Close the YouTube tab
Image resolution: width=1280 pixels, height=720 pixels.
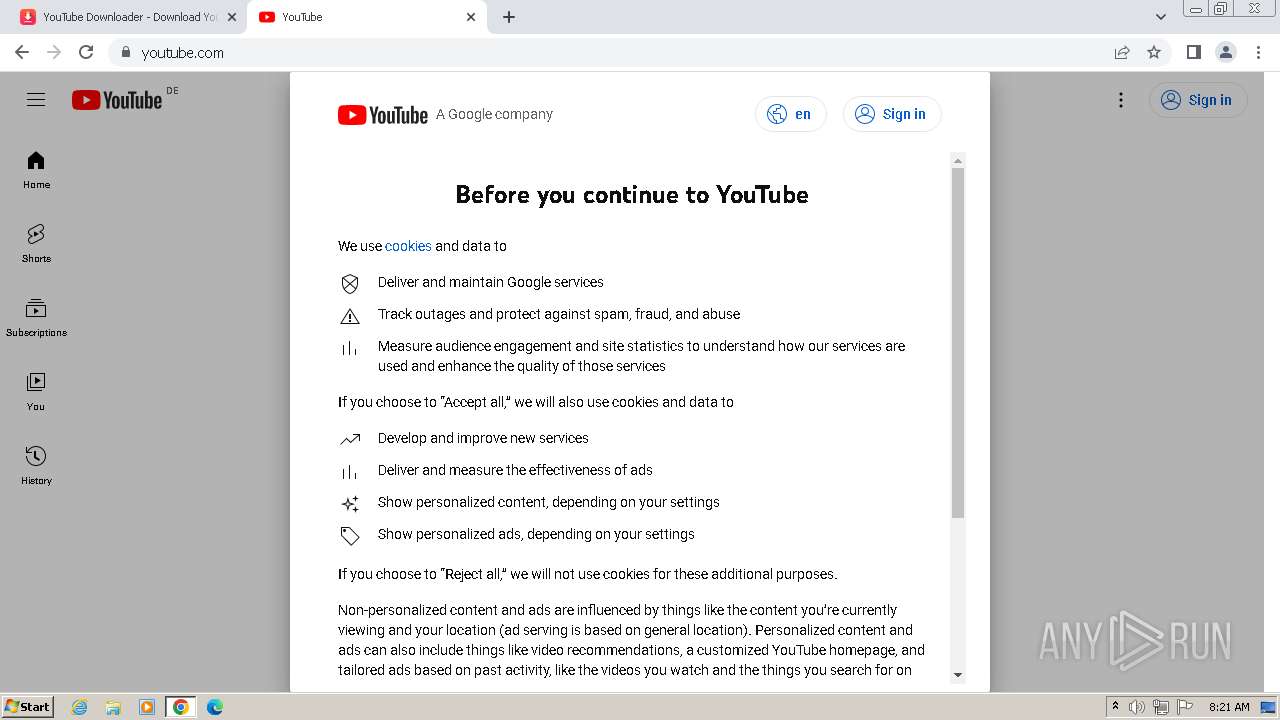click(471, 17)
